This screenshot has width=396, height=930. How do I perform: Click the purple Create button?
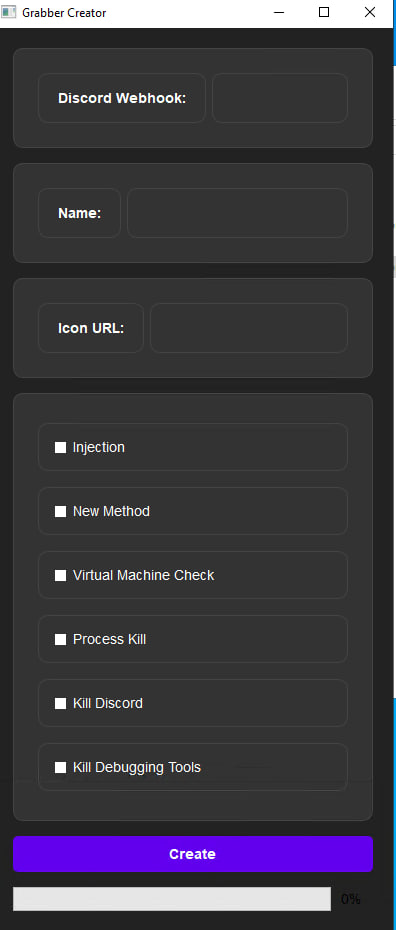pyautogui.click(x=193, y=854)
